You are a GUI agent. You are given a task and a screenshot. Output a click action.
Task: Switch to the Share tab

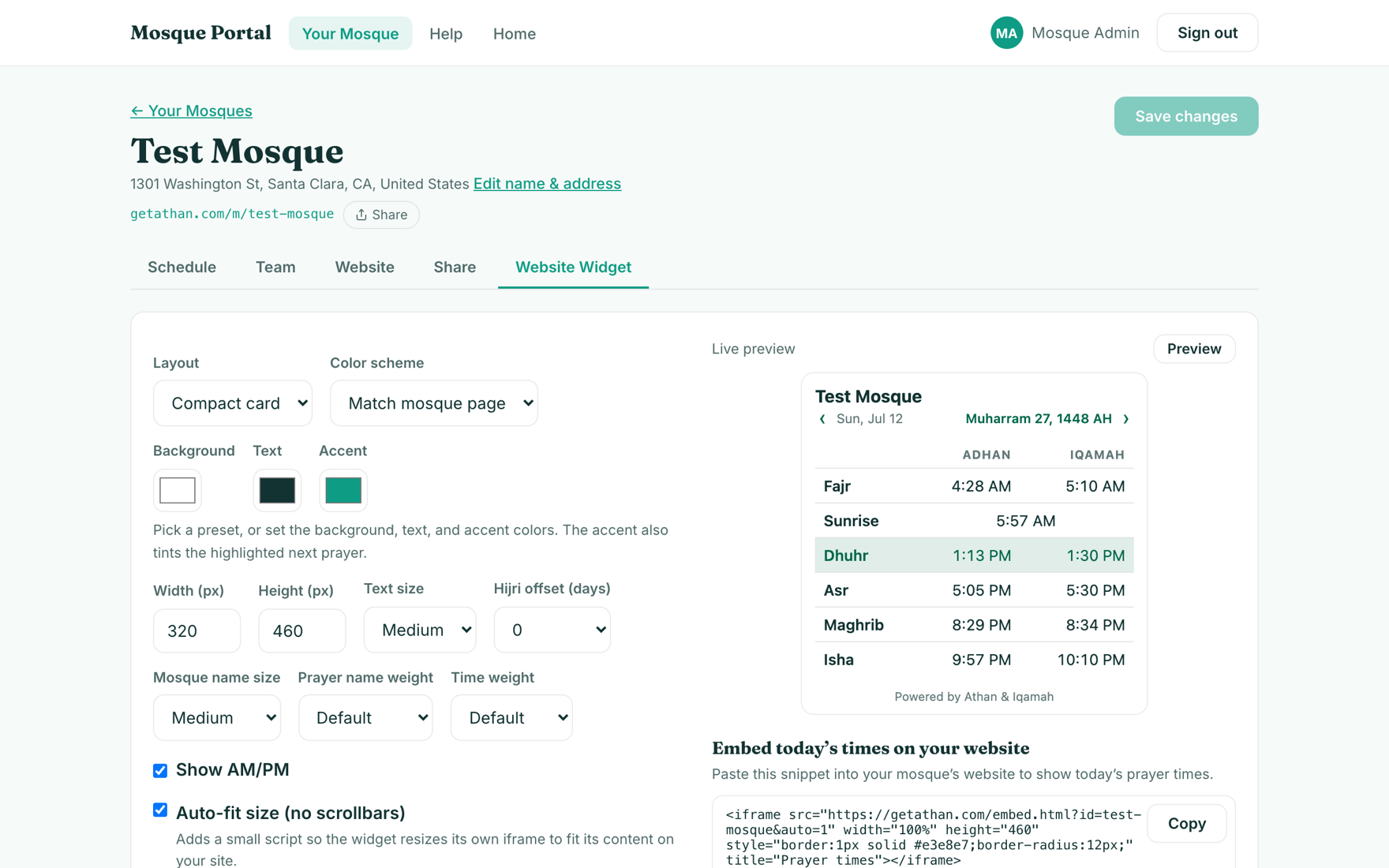pyautogui.click(x=455, y=267)
